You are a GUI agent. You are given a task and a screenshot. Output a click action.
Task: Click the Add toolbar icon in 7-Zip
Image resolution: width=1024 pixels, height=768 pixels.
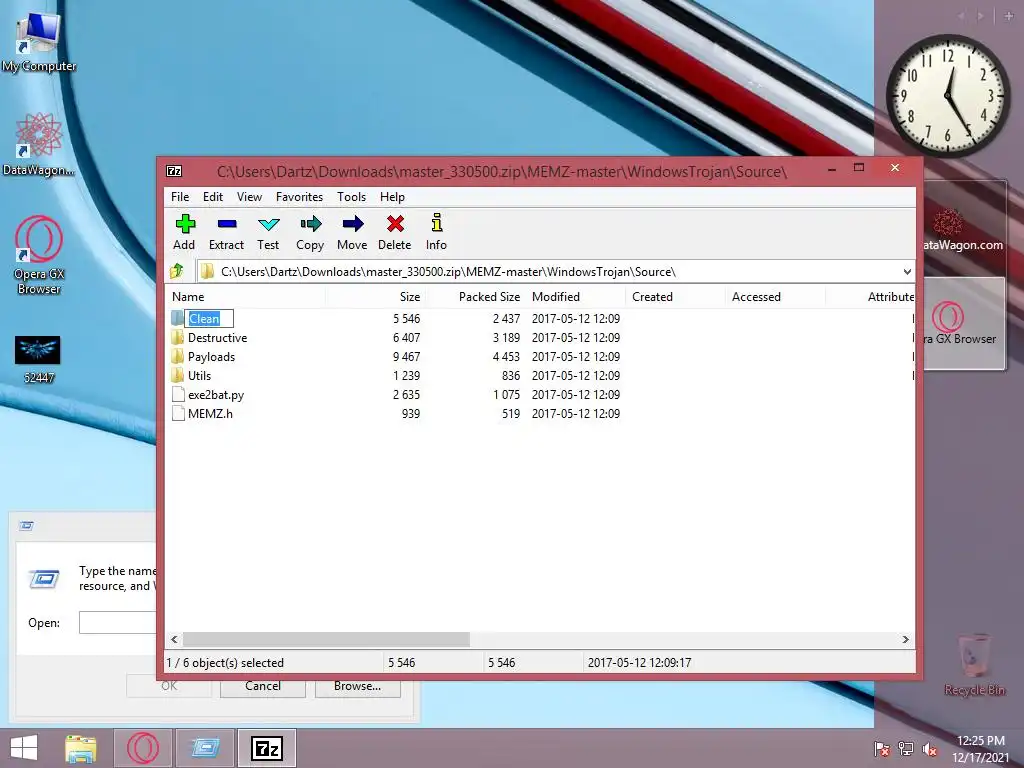tap(185, 225)
